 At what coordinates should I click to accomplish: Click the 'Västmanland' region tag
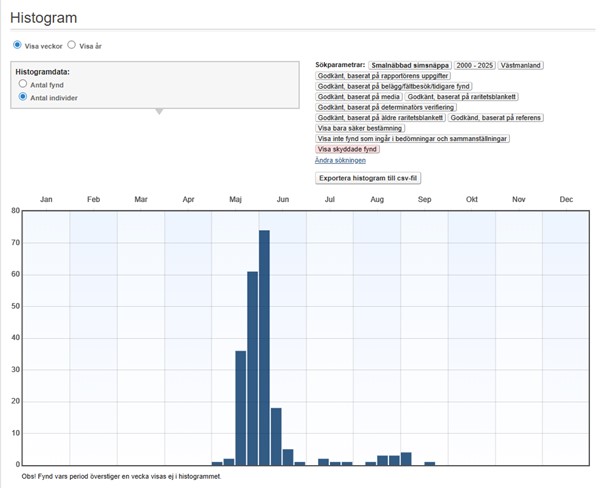[520, 65]
